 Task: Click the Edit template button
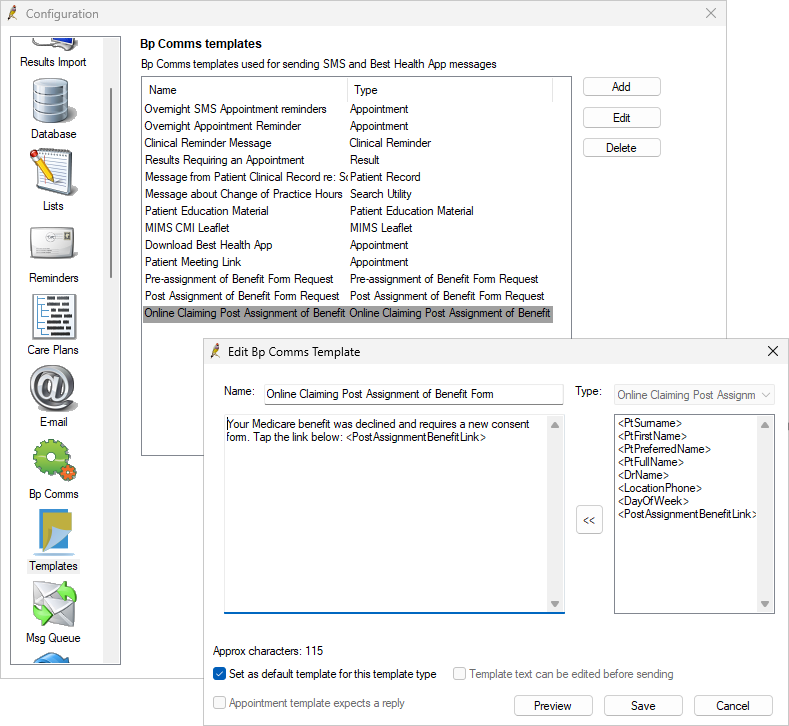(x=621, y=118)
